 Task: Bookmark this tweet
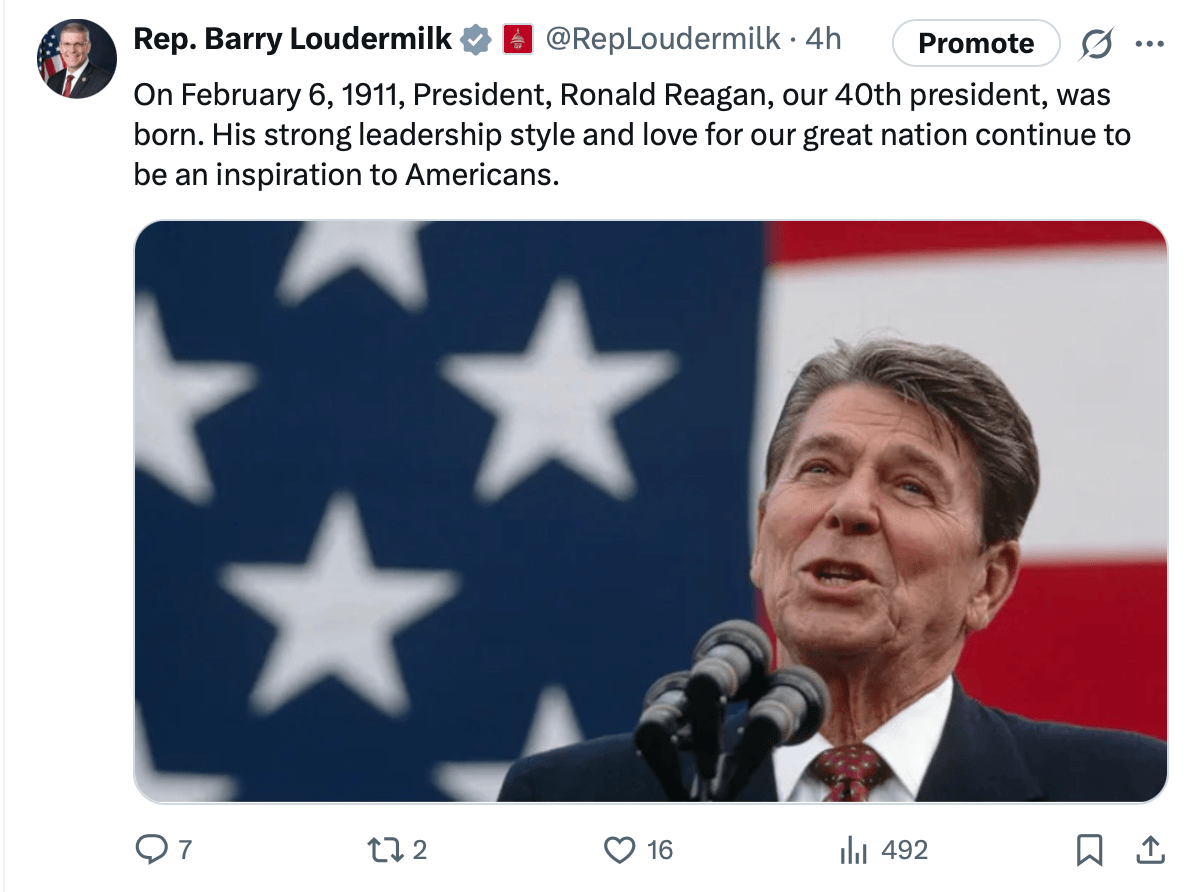(1089, 850)
